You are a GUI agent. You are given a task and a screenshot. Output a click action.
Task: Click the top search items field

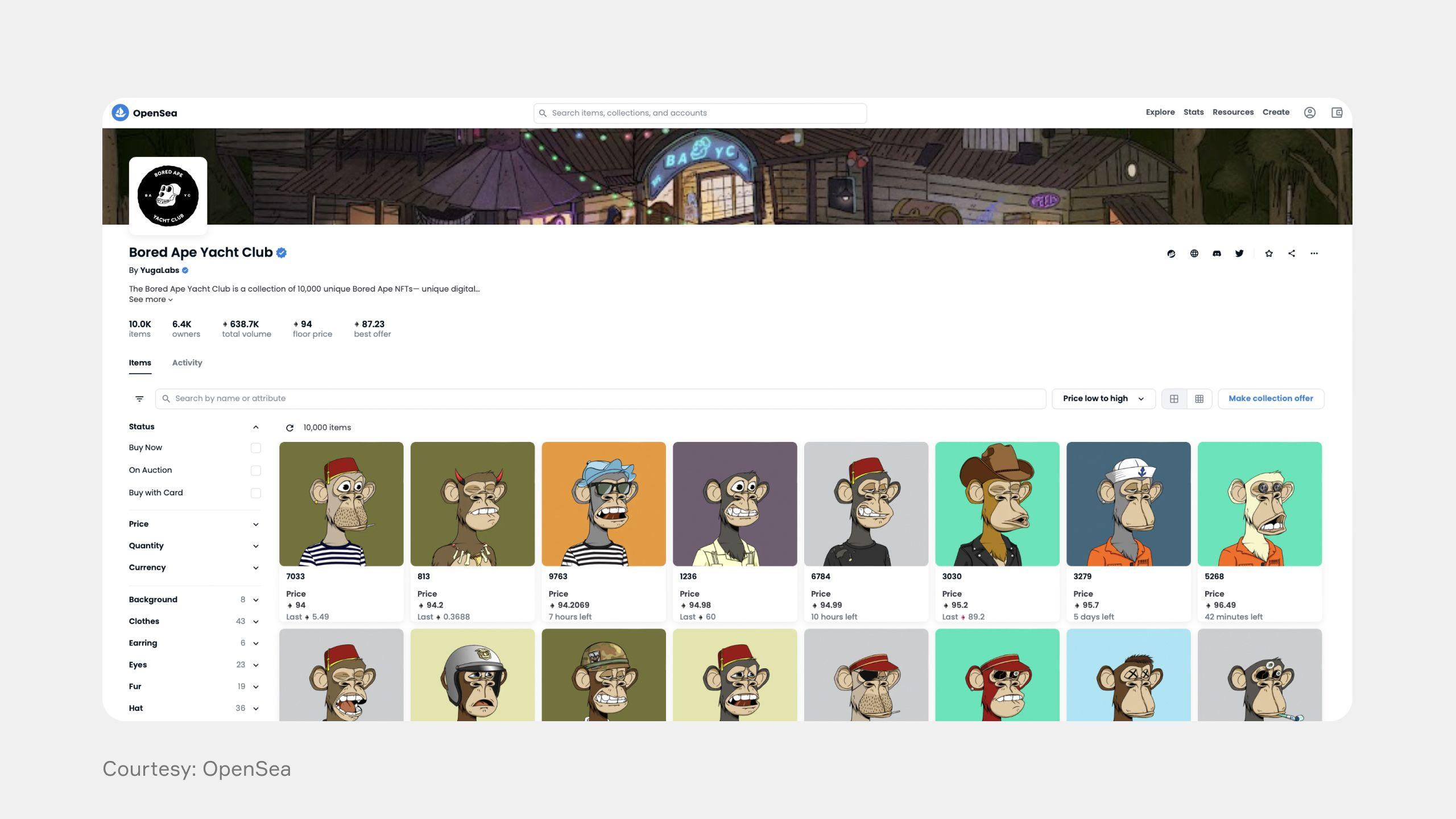click(700, 113)
